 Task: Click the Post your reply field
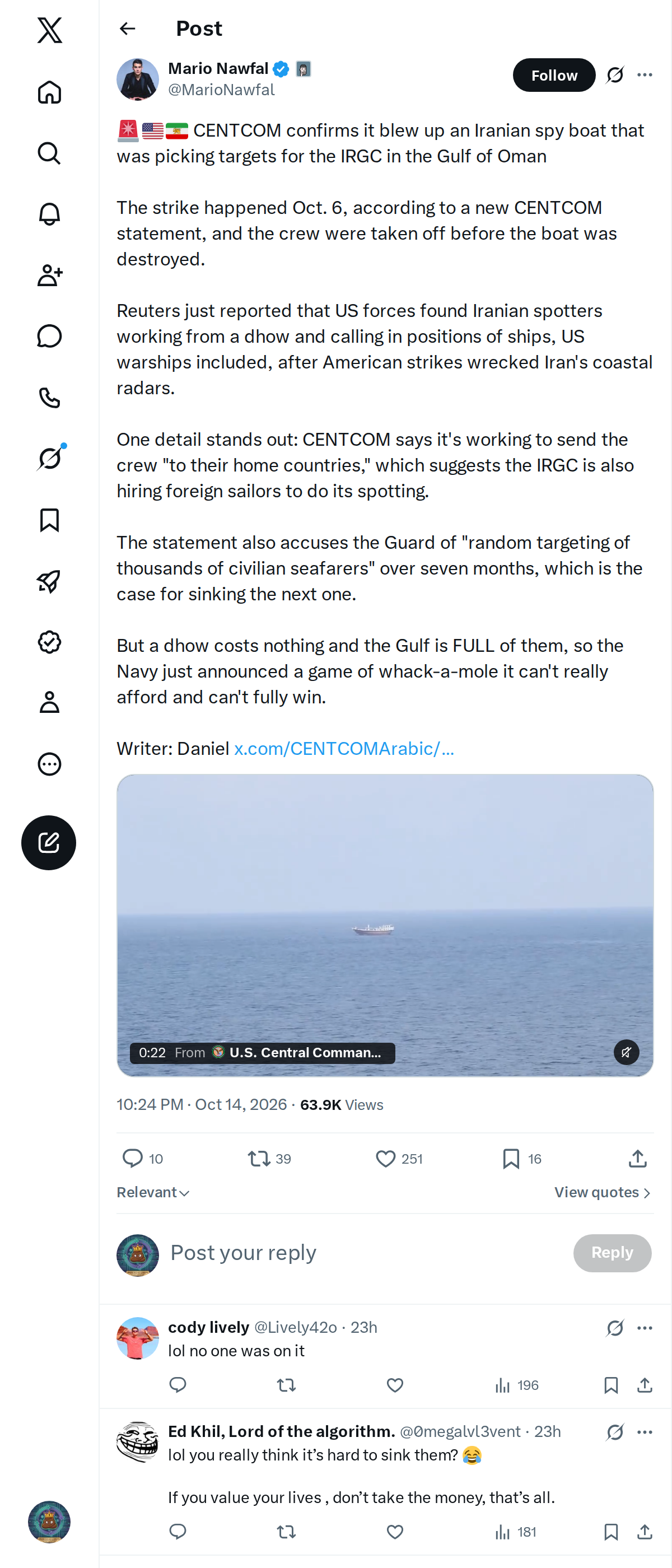(365, 1253)
